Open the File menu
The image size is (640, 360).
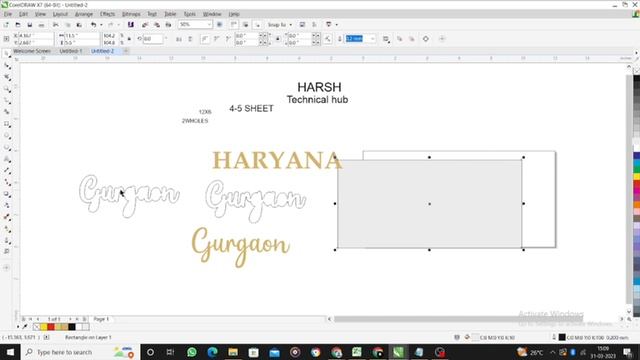pyautogui.click(x=8, y=14)
